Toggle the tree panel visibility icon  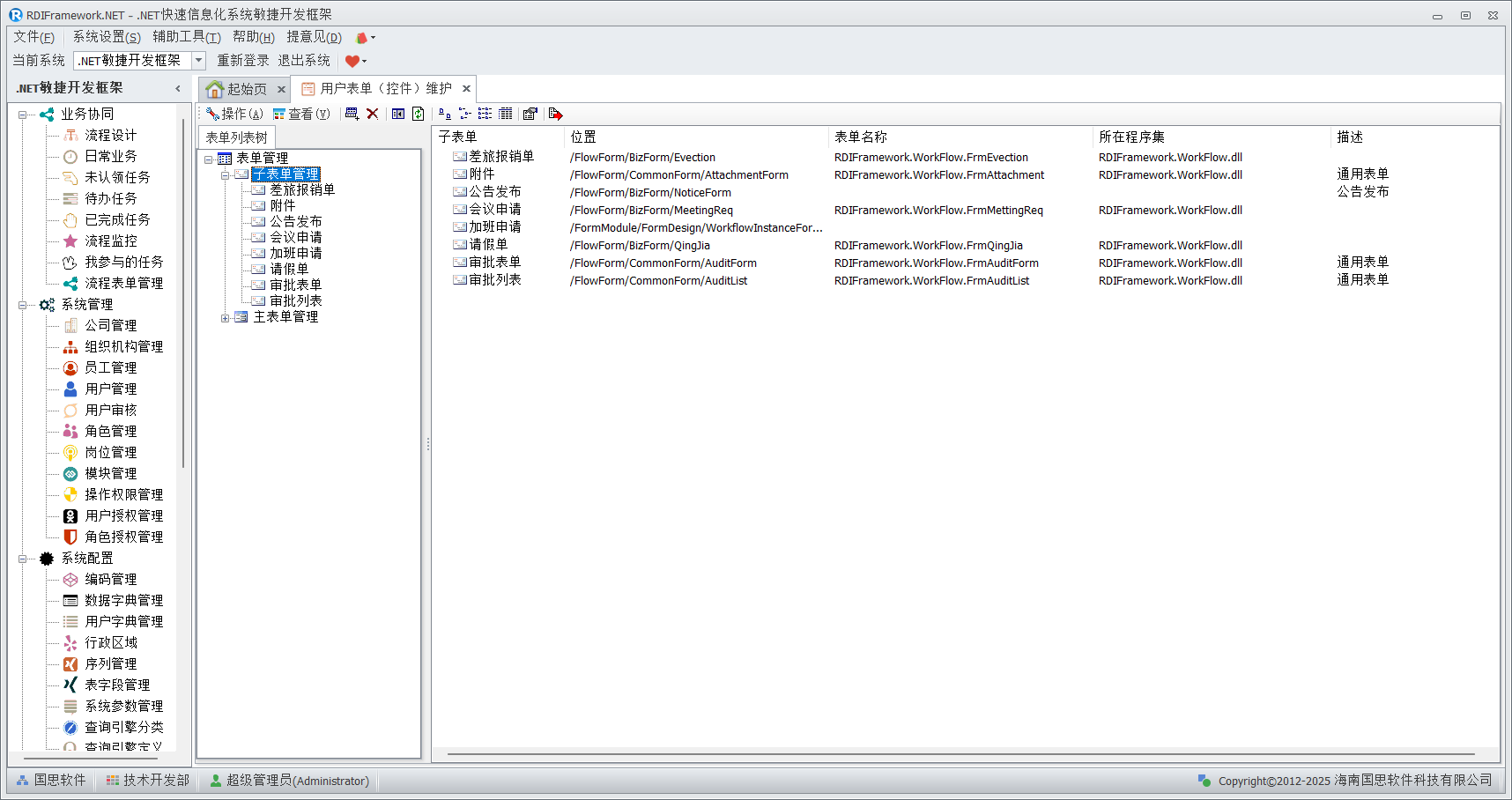click(398, 114)
